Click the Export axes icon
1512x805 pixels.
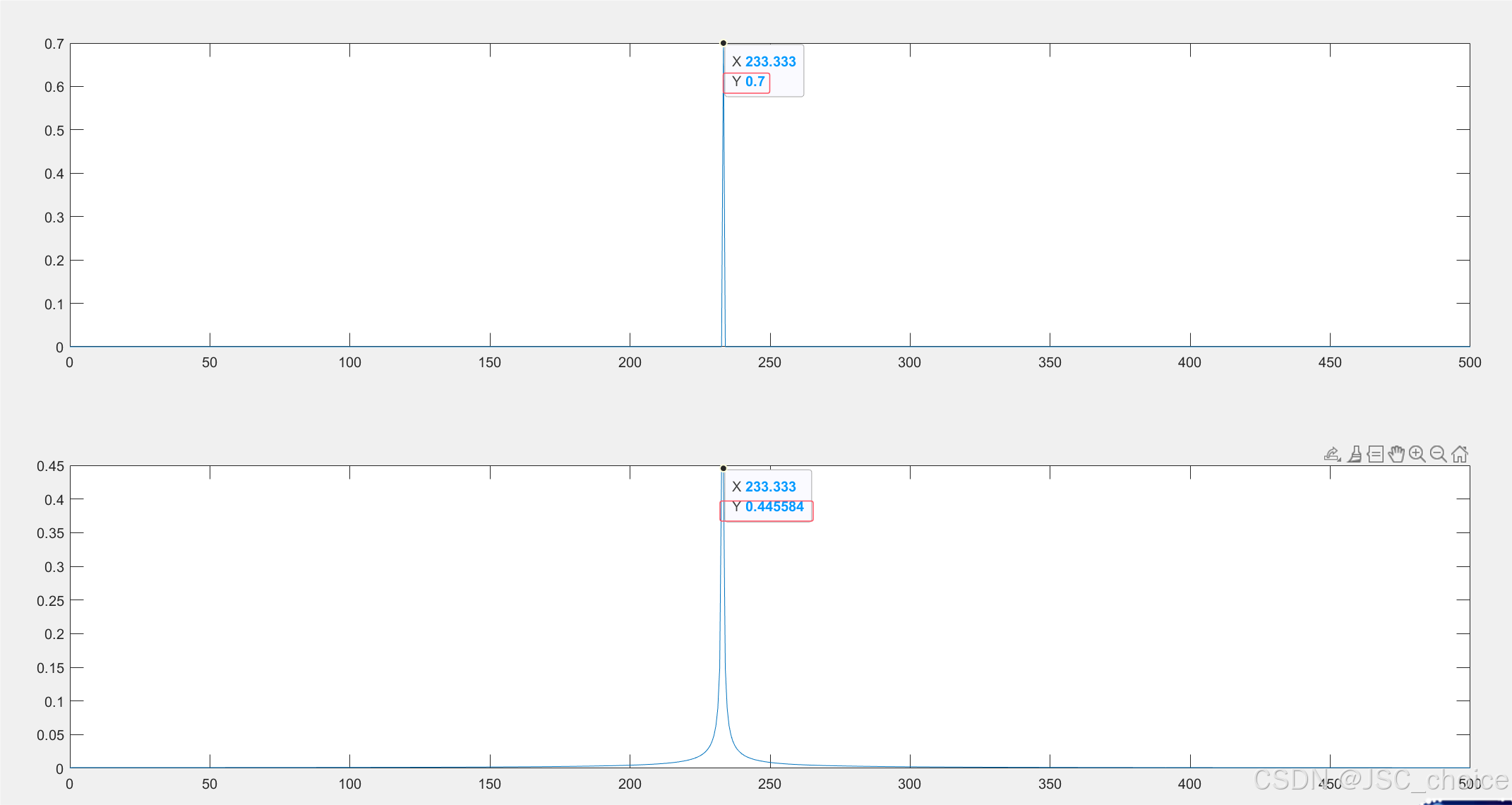(x=1332, y=454)
